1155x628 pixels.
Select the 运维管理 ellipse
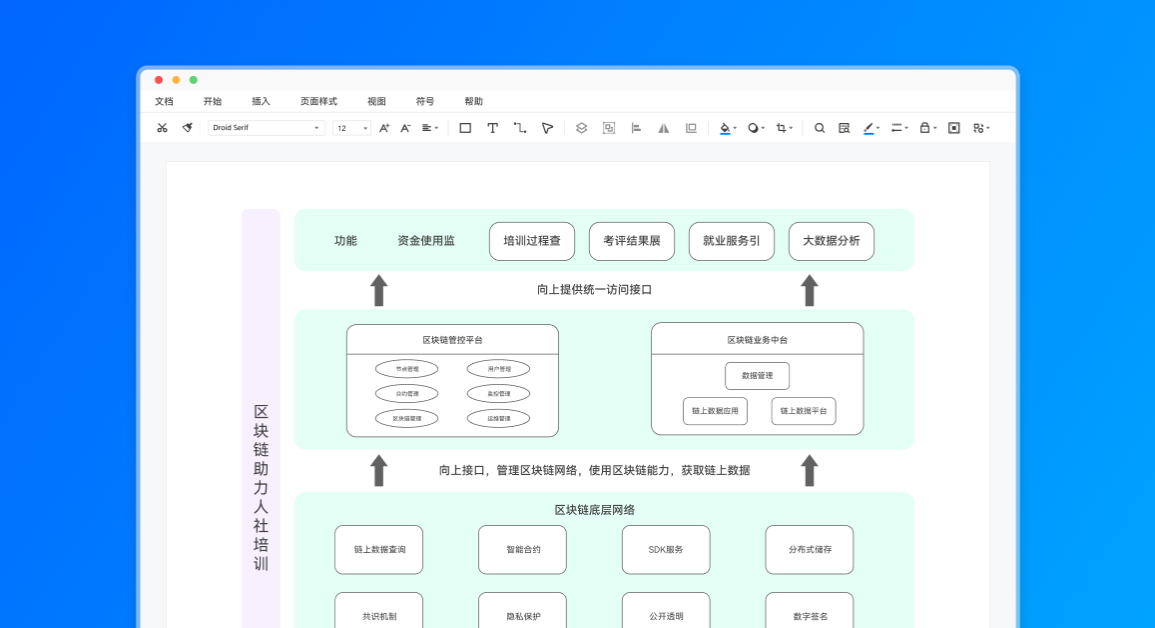[x=499, y=419]
